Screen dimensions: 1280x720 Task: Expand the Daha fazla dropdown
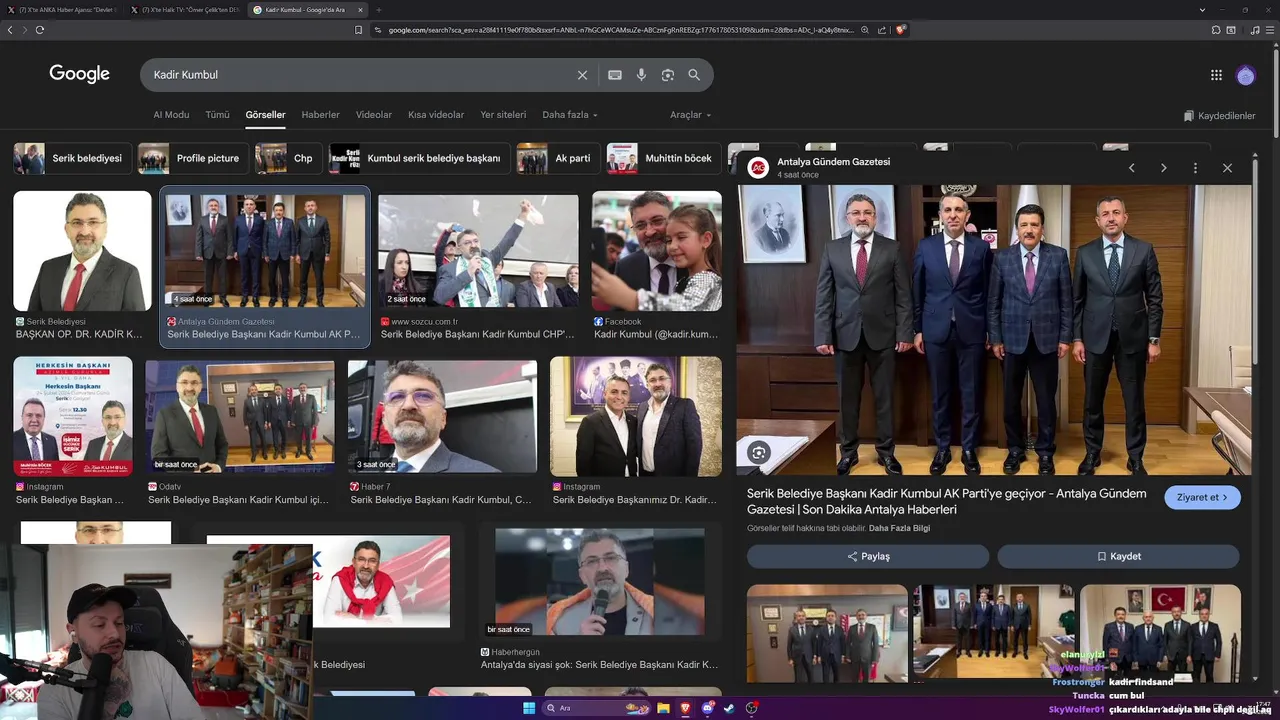click(570, 115)
